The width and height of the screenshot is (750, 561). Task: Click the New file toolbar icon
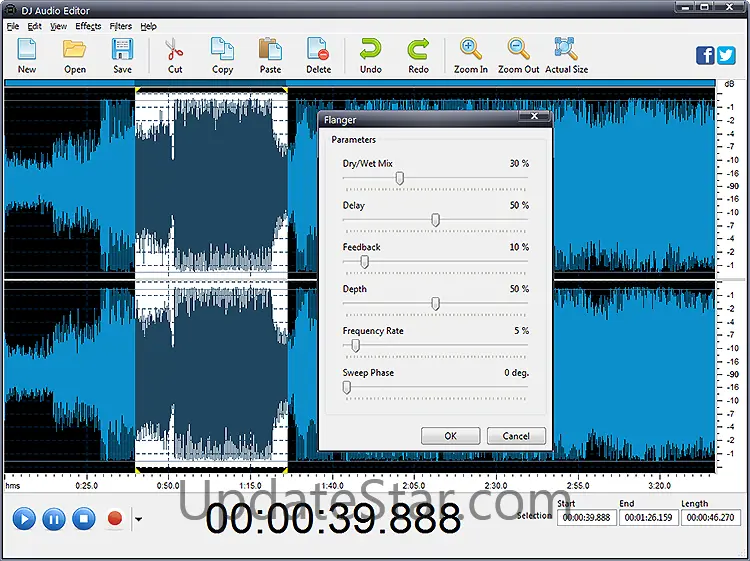(26, 49)
